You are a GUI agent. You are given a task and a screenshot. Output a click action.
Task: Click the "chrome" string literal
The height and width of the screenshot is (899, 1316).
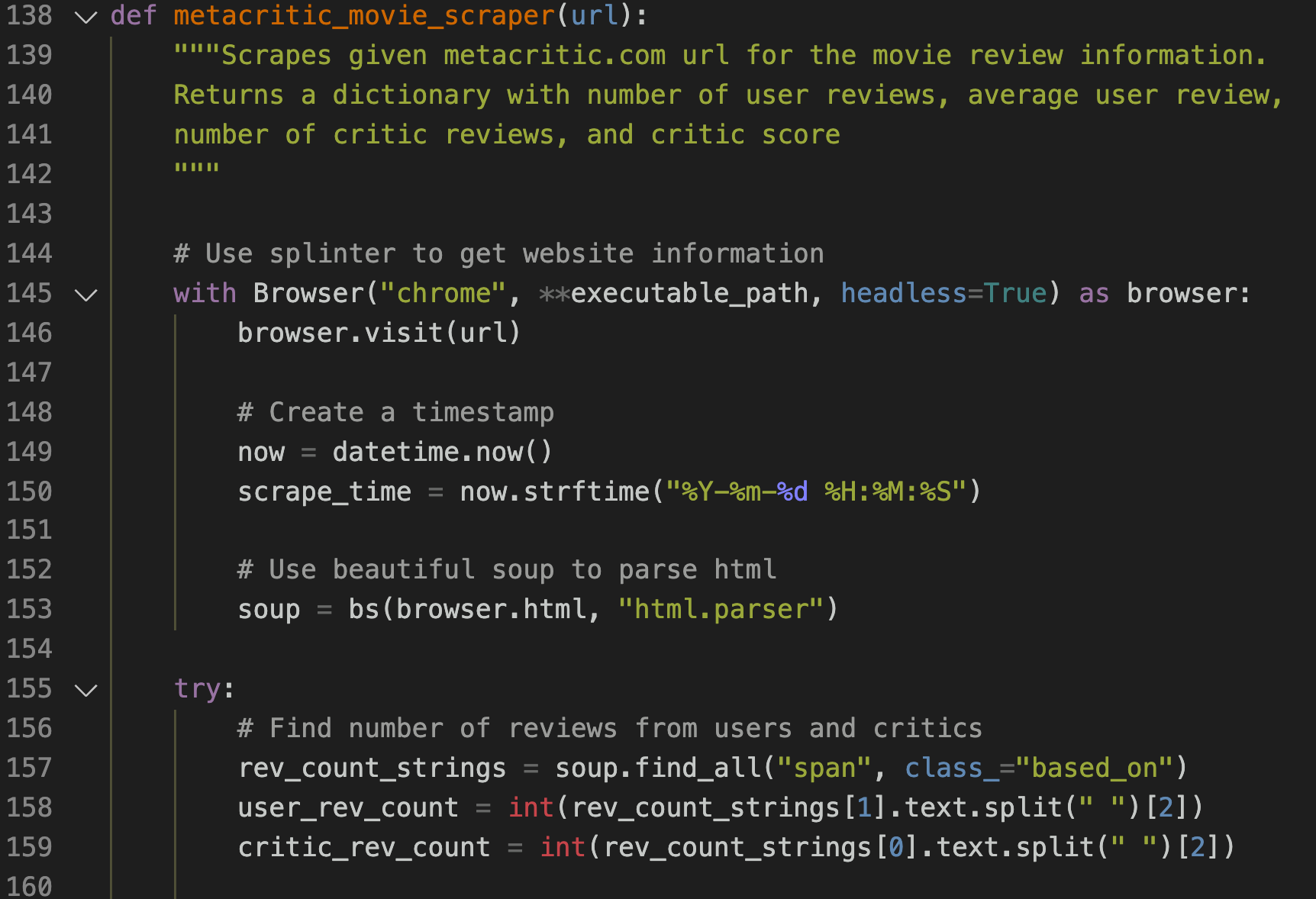(x=444, y=294)
